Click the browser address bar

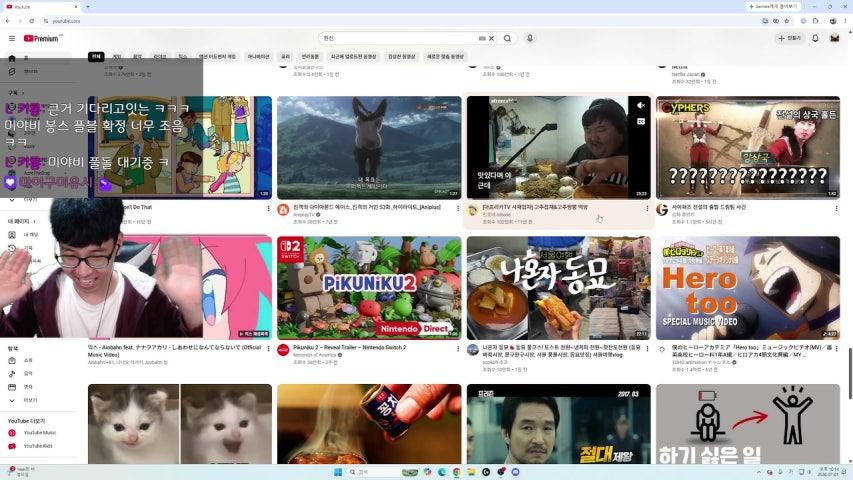coord(403,21)
